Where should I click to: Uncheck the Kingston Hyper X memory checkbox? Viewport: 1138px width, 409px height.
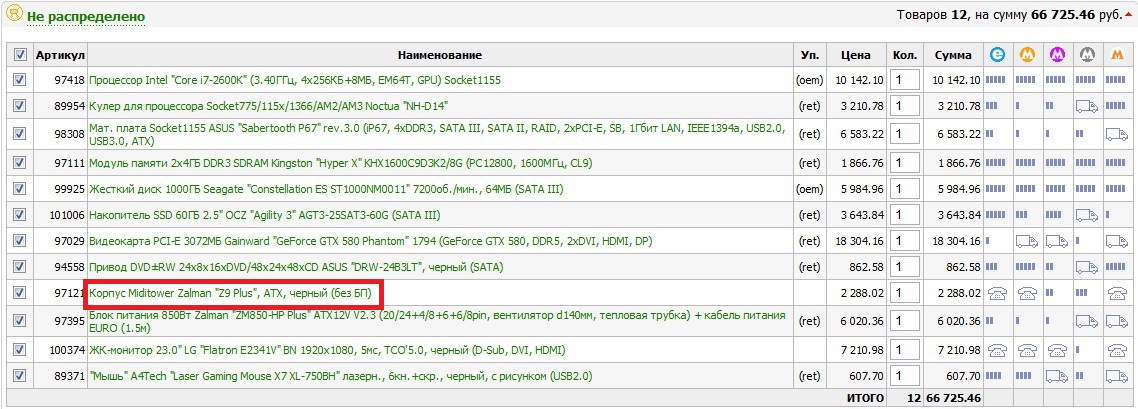tap(20, 162)
